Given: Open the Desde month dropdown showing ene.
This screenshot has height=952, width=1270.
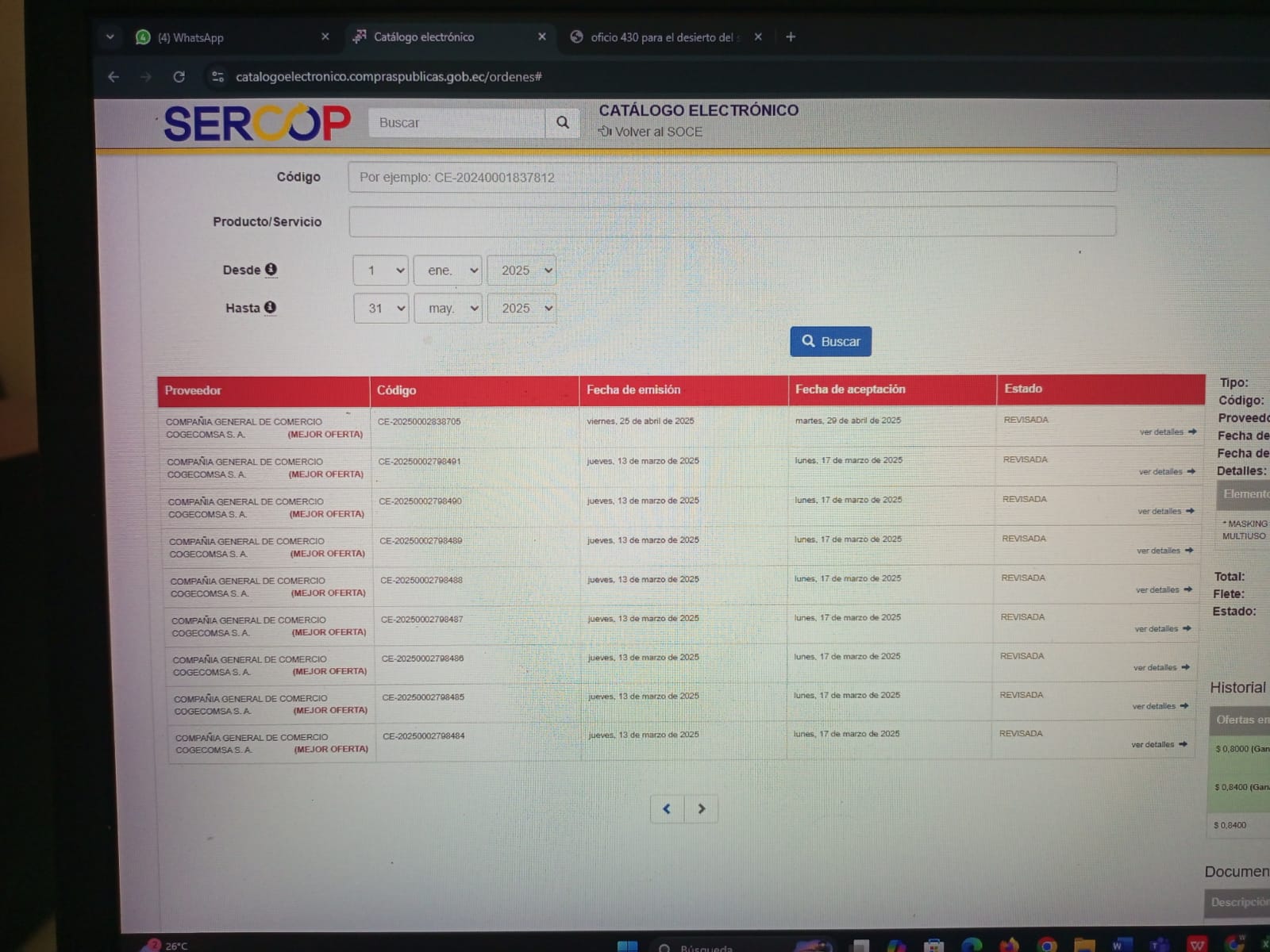Looking at the screenshot, I should [x=448, y=271].
